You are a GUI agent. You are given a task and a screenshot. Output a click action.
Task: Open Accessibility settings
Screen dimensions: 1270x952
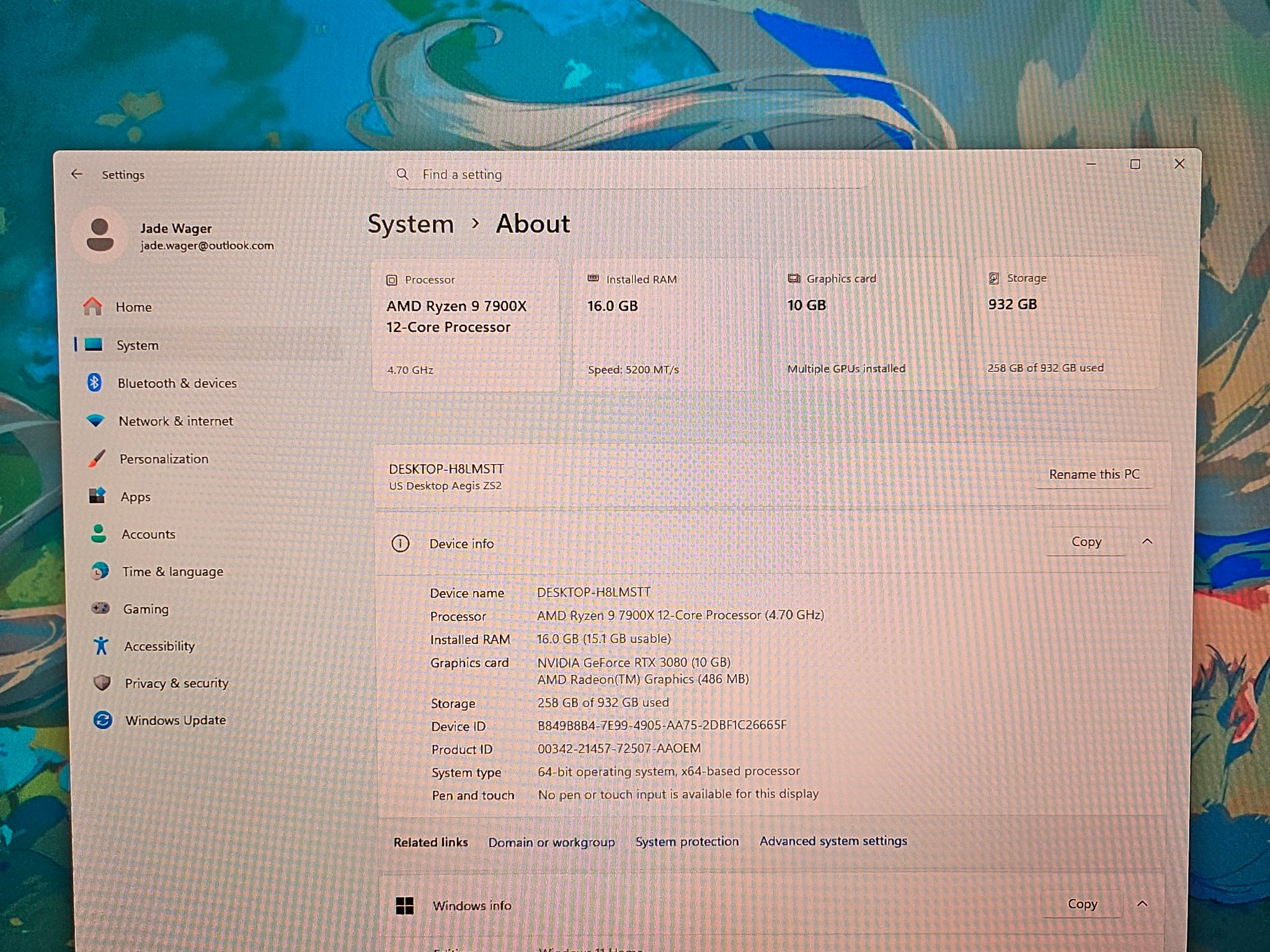coord(214,646)
